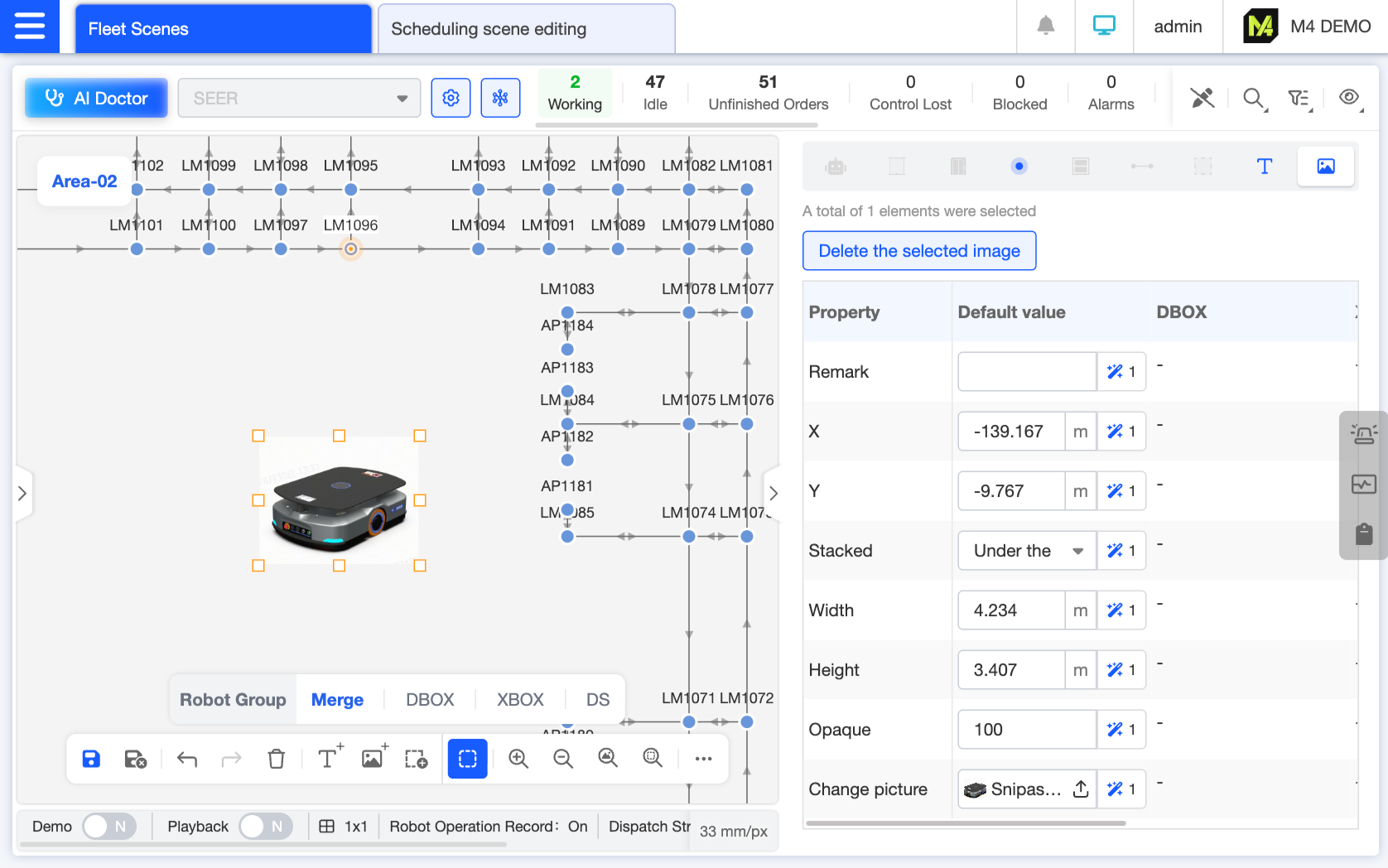Turn on the Playback toggle
Viewport: 1388px width, 868px height.
pyautogui.click(x=265, y=826)
